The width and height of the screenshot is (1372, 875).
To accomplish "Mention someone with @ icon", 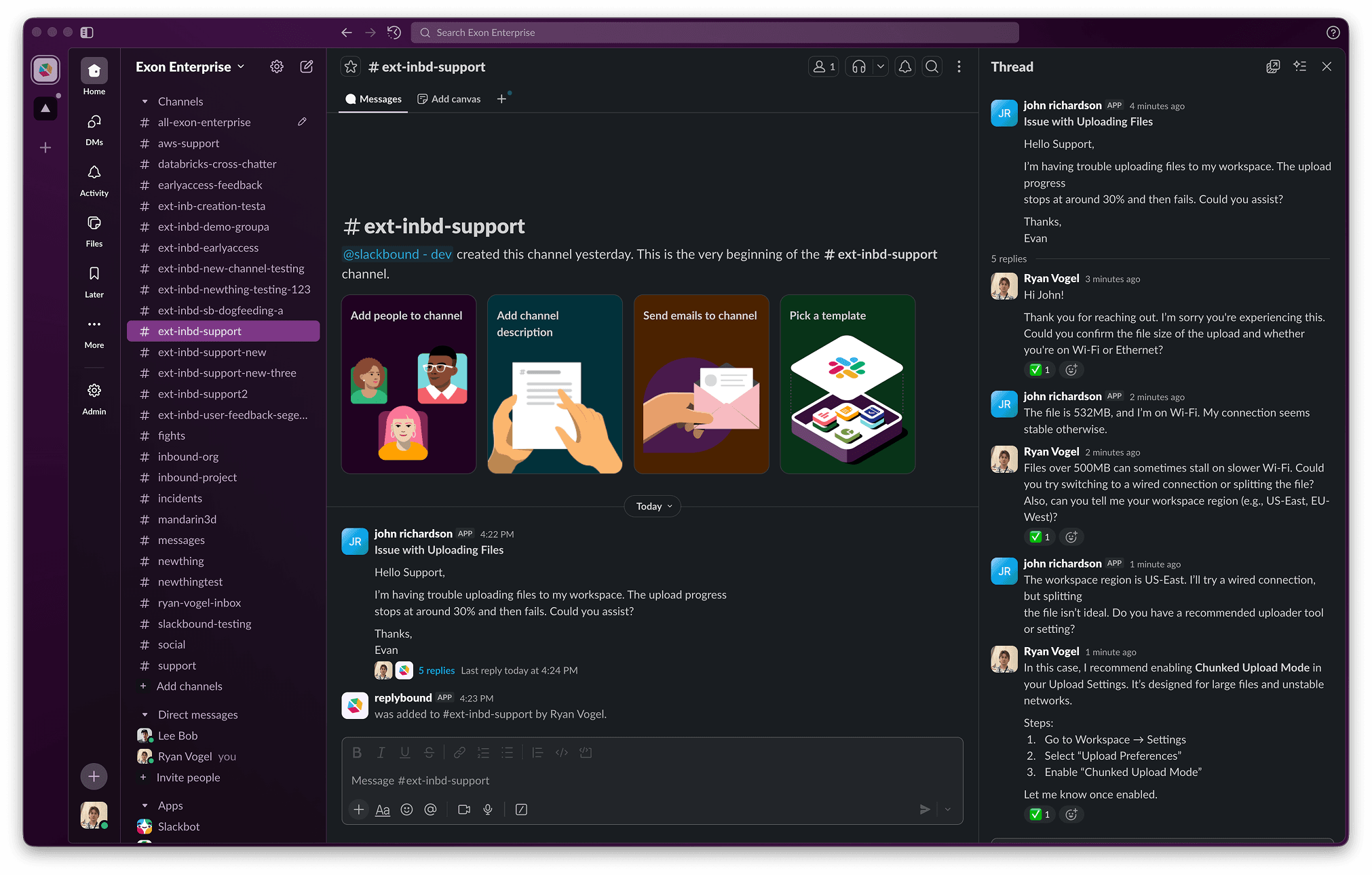I will tap(430, 809).
